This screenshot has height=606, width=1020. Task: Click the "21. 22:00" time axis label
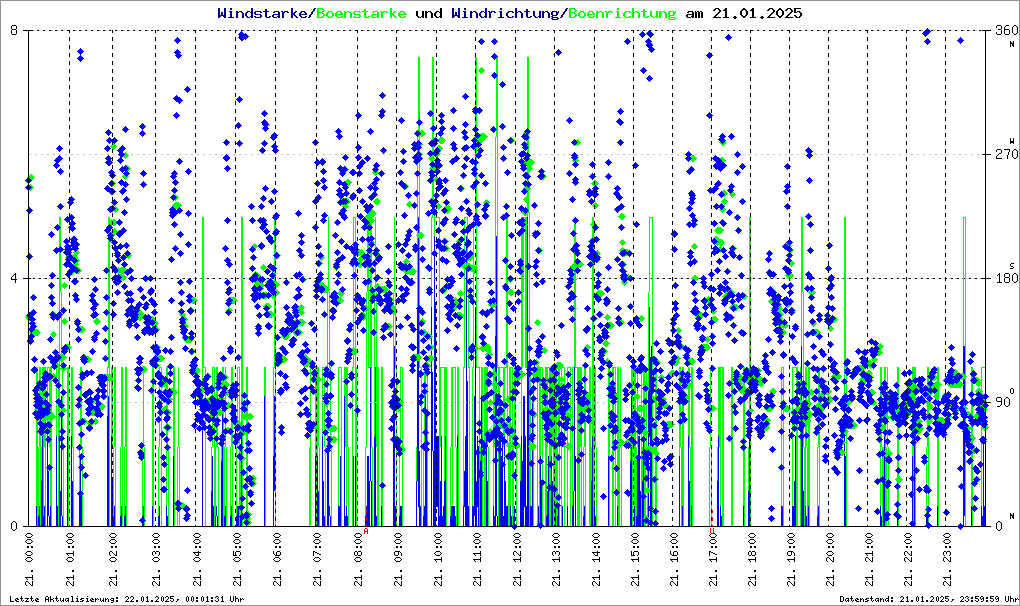pos(907,559)
